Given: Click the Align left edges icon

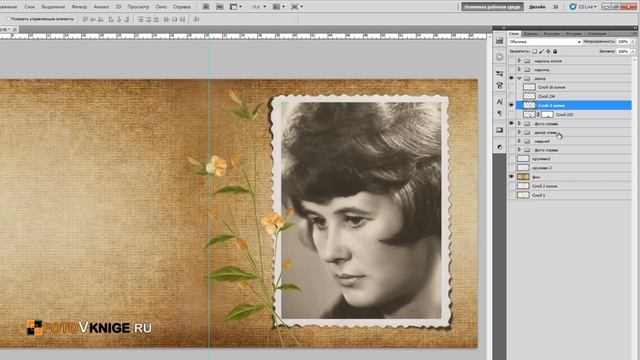Looking at the screenshot, I should point(111,19).
